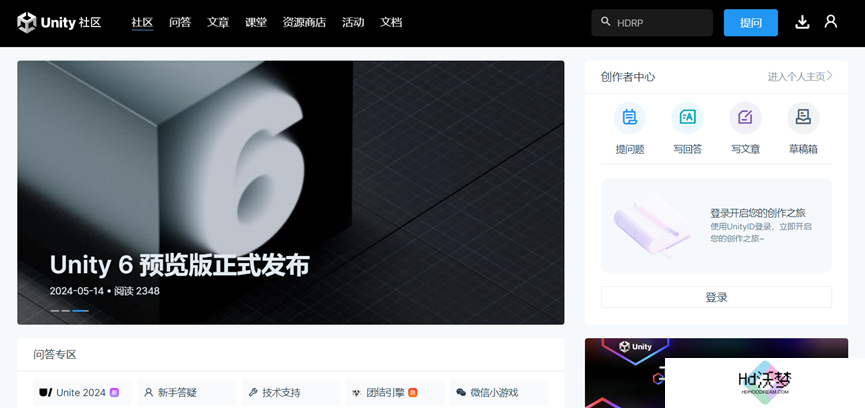
Task: Click the 提问题 icon
Action: pos(629,117)
